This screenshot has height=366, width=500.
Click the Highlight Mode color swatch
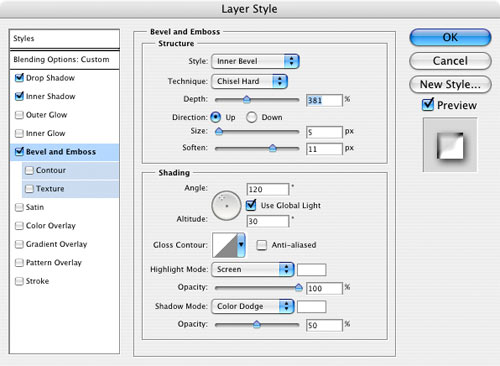click(x=311, y=270)
